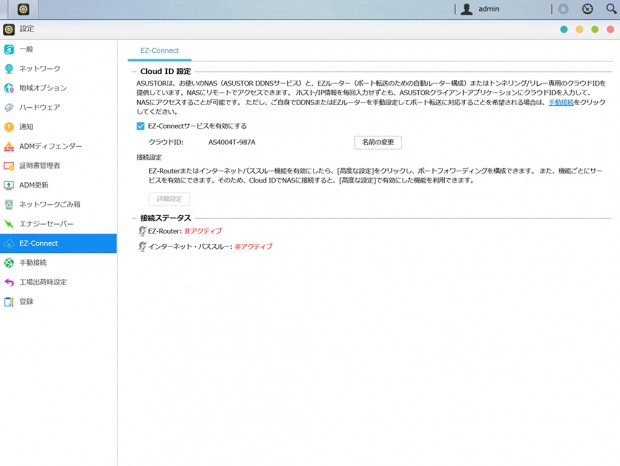
Task: Click the 設定 window title icon
Action: 9,29
